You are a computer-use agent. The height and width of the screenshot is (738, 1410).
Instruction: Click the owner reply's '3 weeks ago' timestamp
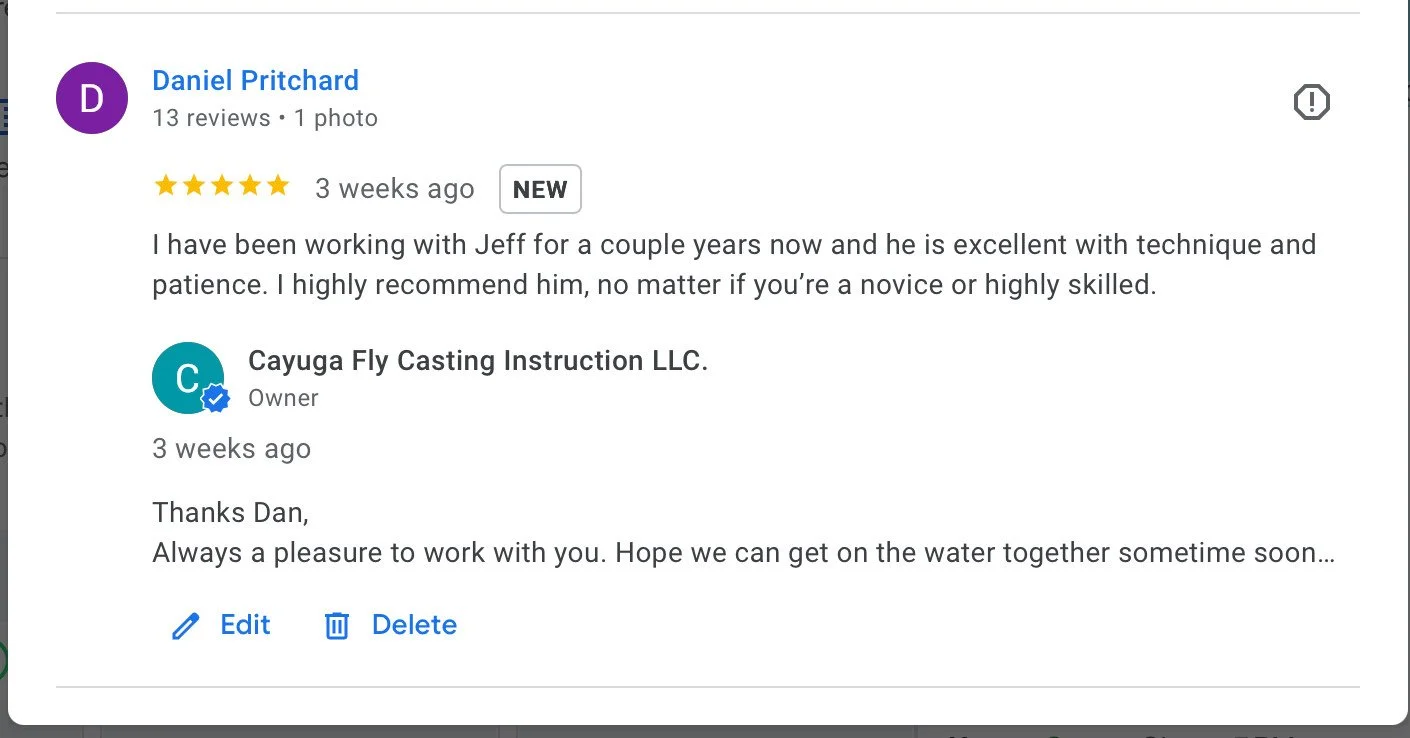coord(231,449)
